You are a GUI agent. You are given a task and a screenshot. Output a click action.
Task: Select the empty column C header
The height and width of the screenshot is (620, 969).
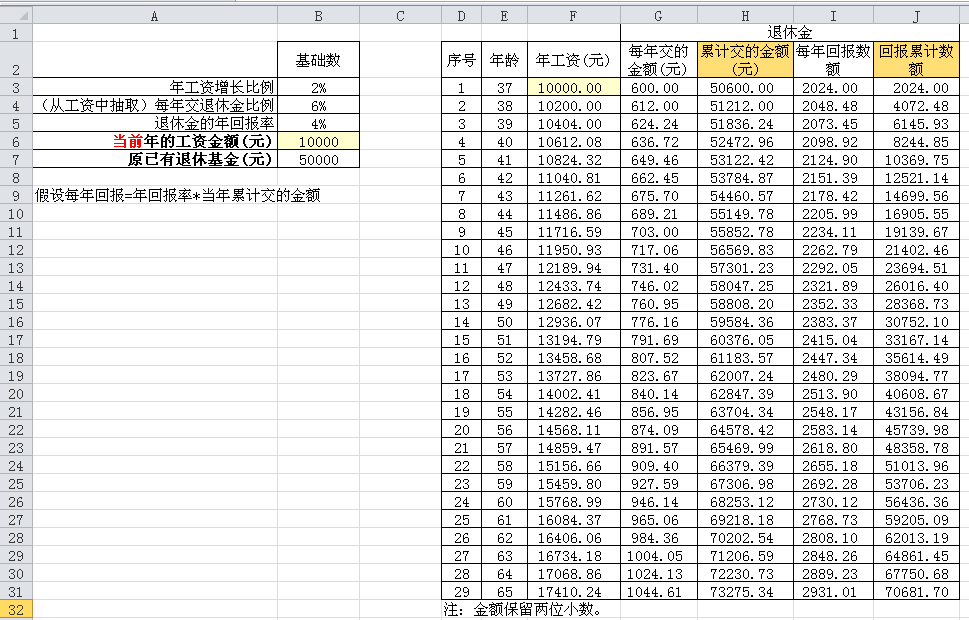click(x=400, y=16)
